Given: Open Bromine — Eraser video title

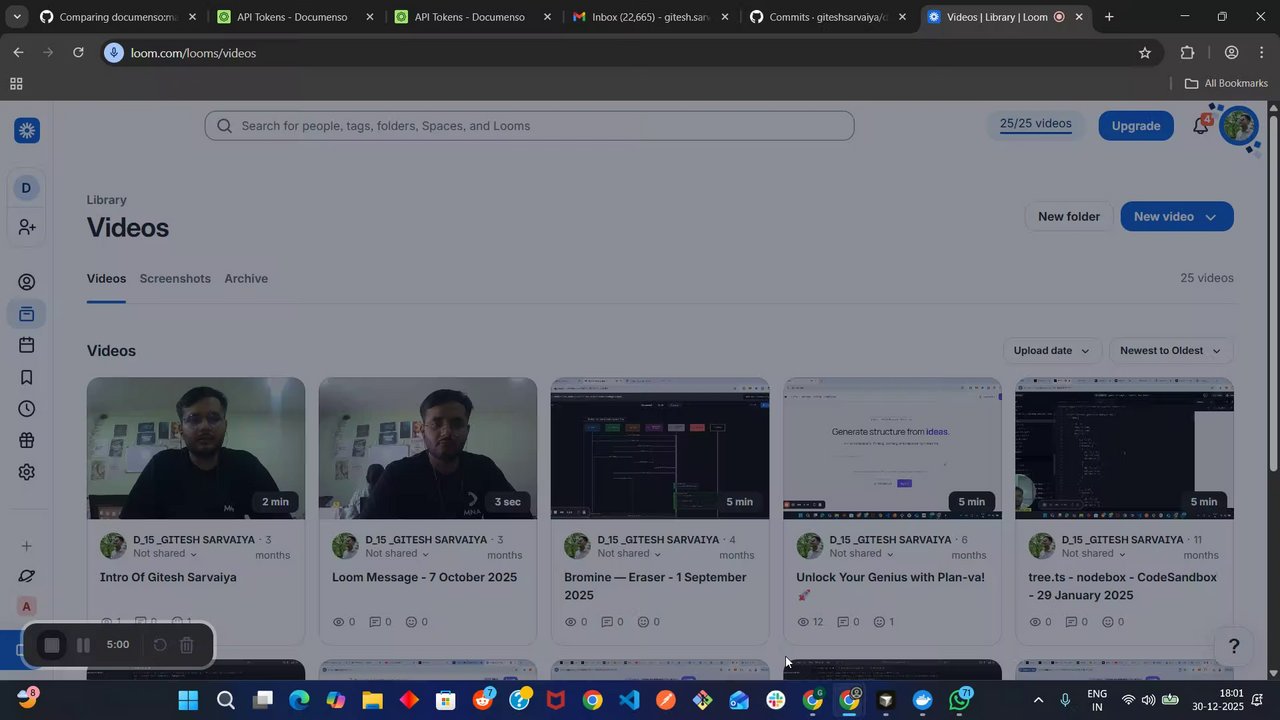Looking at the screenshot, I should coord(655,587).
